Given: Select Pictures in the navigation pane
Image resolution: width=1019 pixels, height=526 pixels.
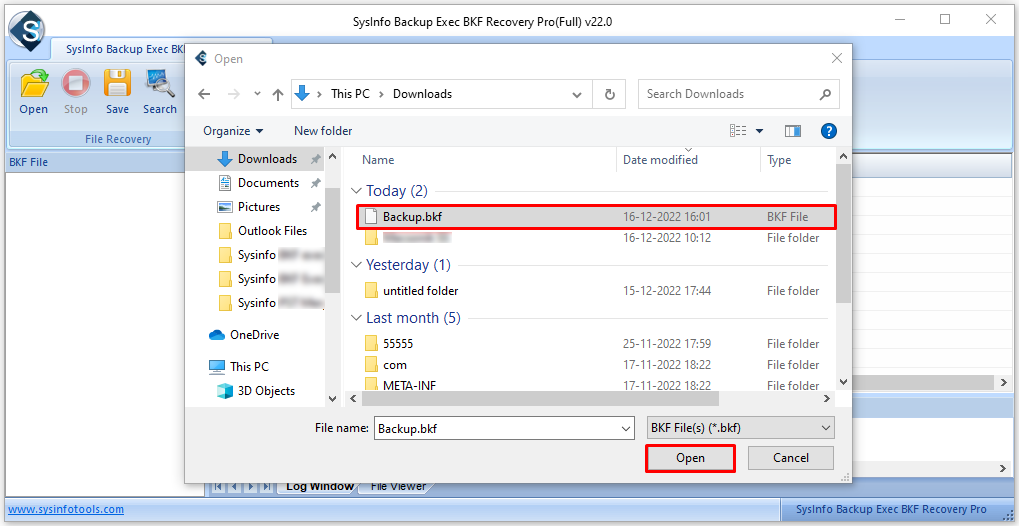Looking at the screenshot, I should [x=260, y=207].
